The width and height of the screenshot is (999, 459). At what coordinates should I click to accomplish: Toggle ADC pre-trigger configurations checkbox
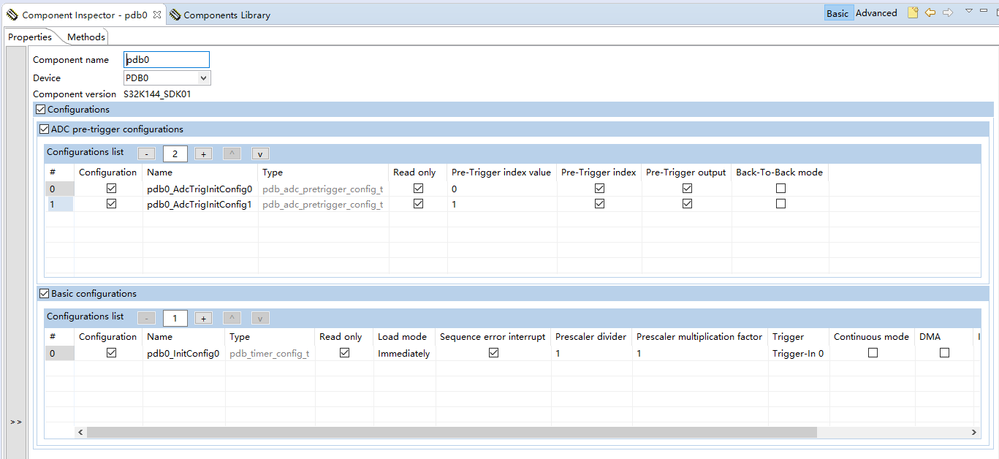pyautogui.click(x=44, y=129)
